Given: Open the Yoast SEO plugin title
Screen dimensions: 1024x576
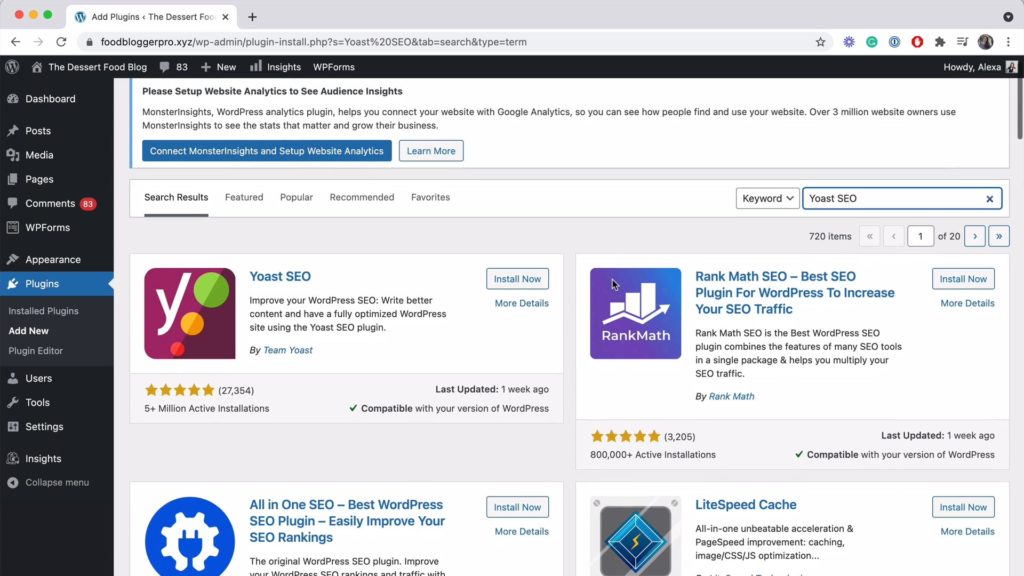Looking at the screenshot, I should click(280, 276).
